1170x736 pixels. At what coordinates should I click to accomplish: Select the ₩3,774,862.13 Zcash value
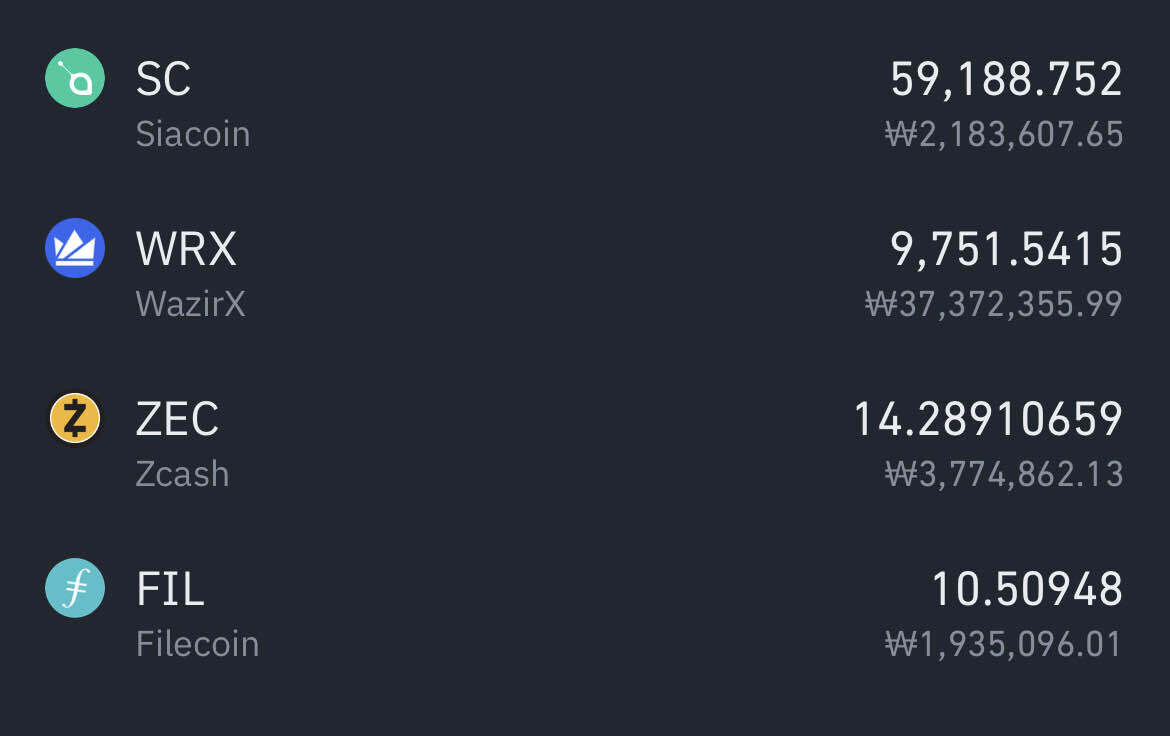pos(1004,474)
